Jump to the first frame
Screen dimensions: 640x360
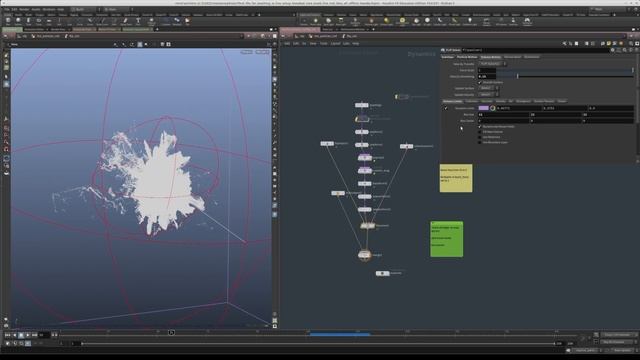[7, 335]
